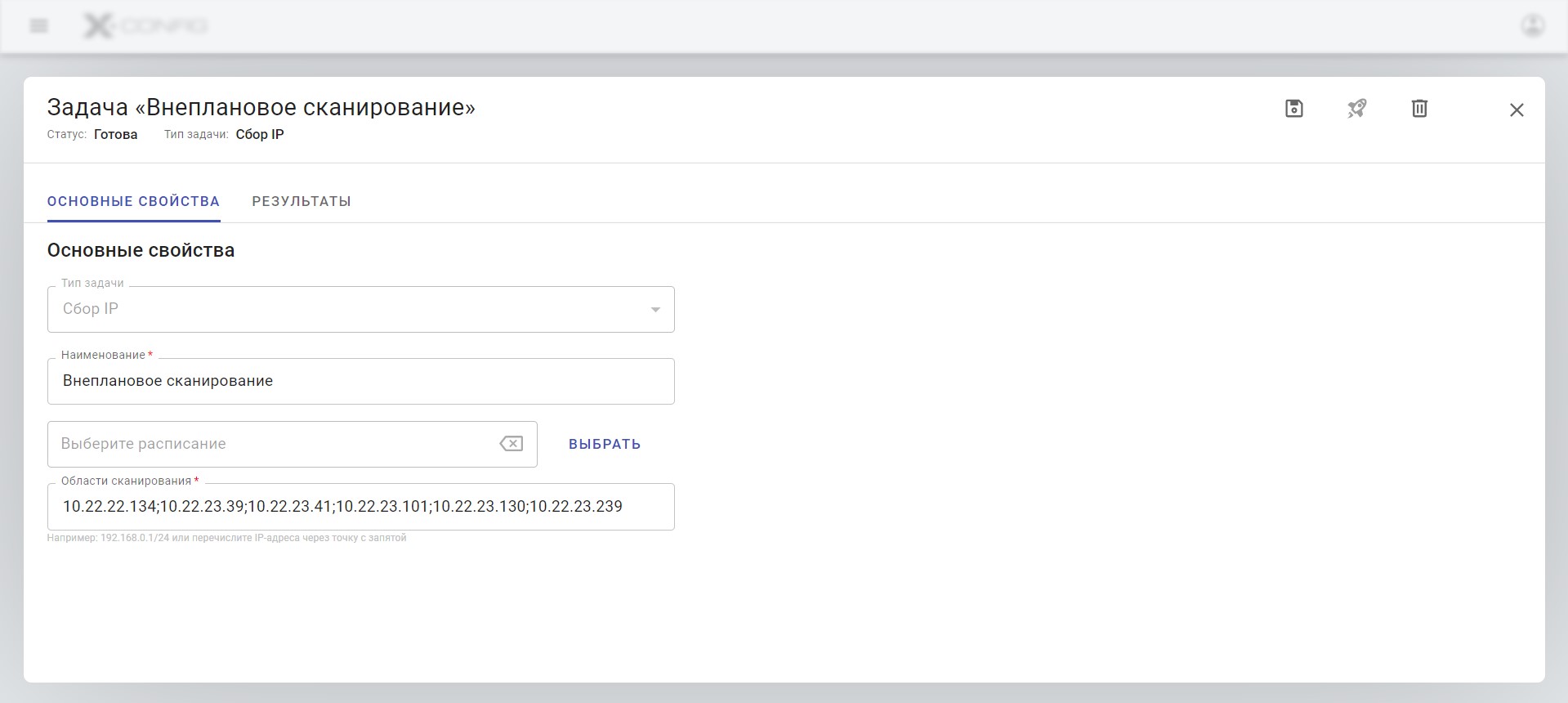Switch to the «Результаты» tab
The width and height of the screenshot is (1568, 703).
click(x=302, y=201)
